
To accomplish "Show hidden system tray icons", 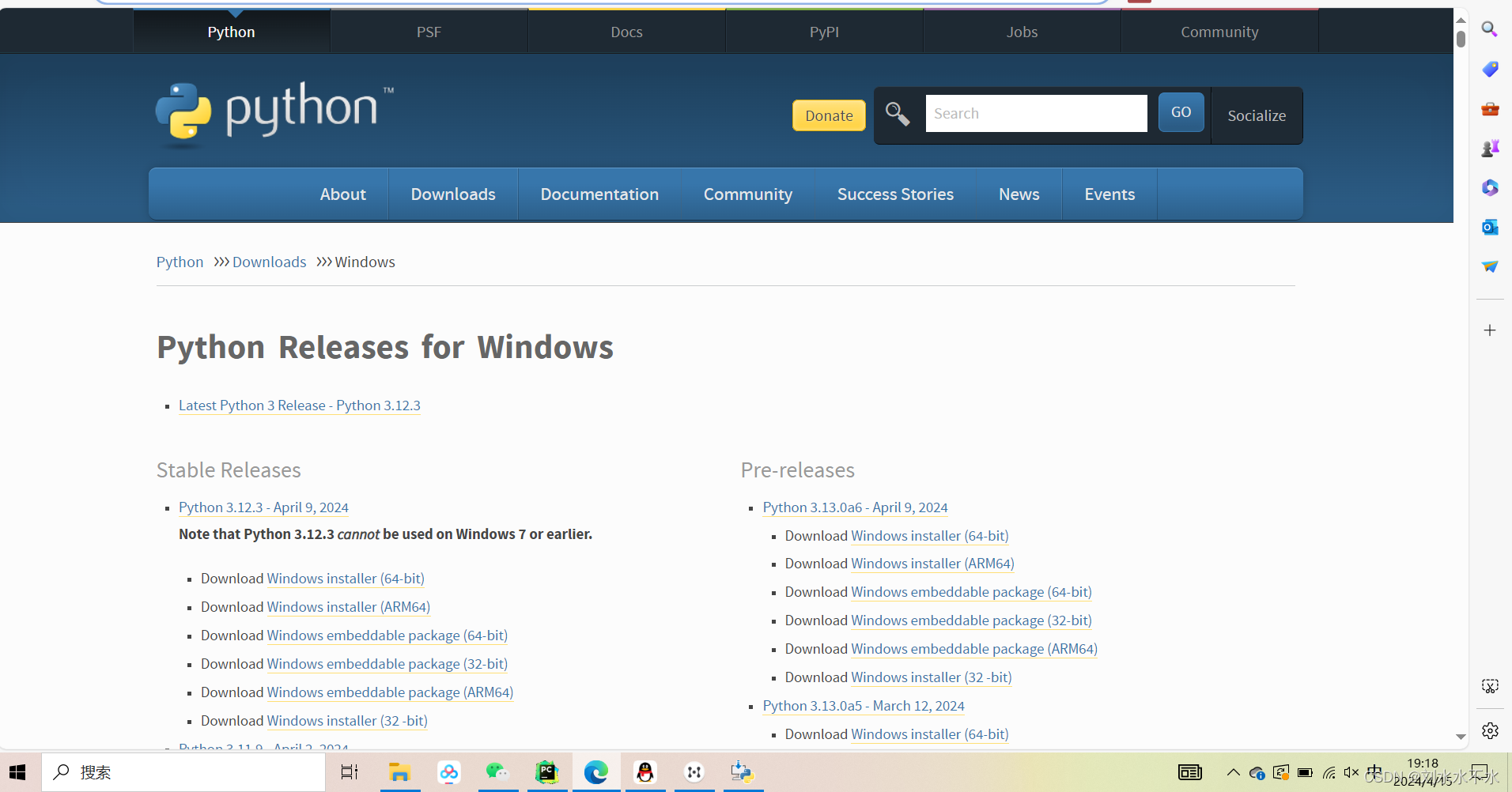I will coord(1233,772).
